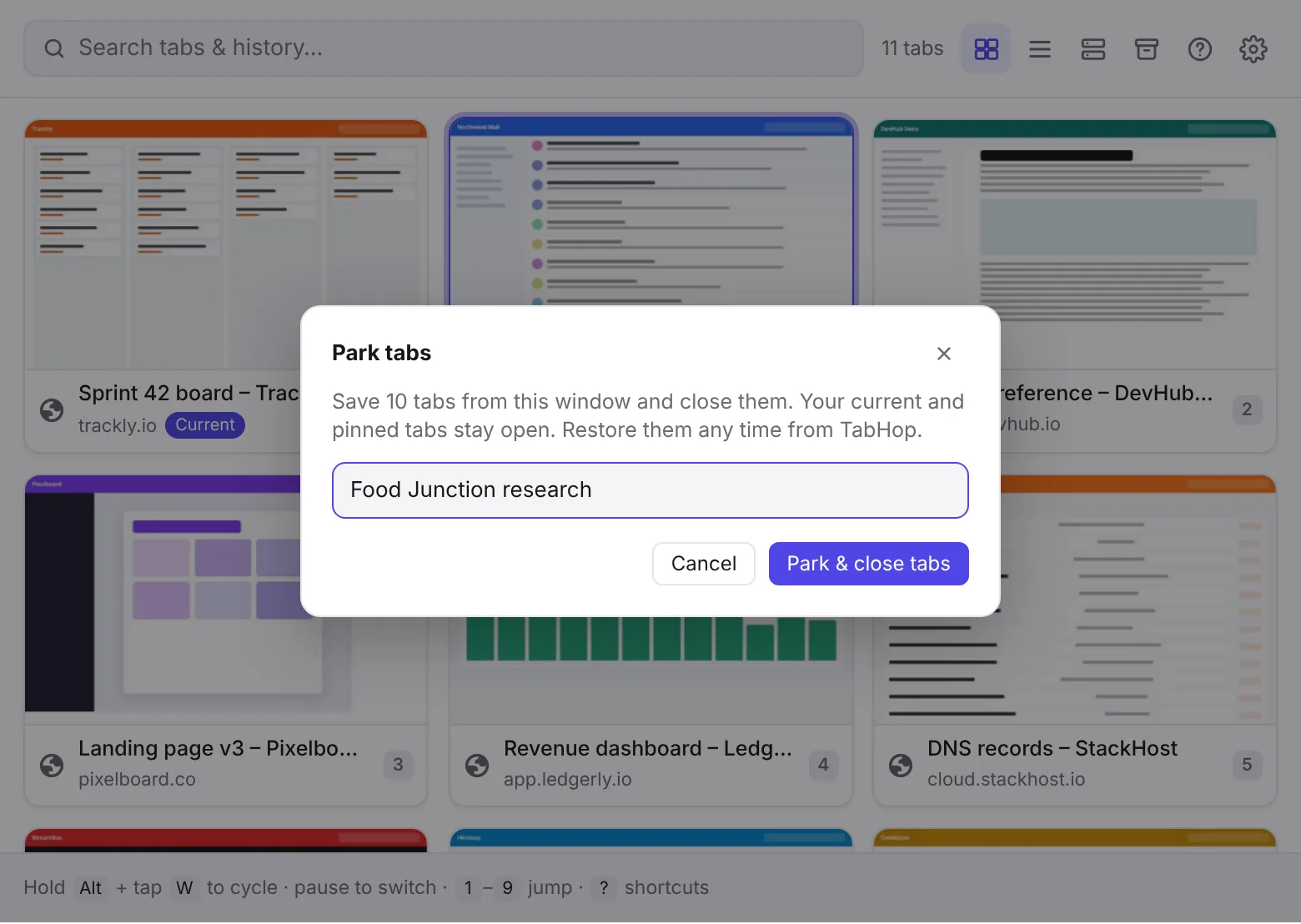
Task: Click the Park tabs dialog heading
Action: point(381,354)
